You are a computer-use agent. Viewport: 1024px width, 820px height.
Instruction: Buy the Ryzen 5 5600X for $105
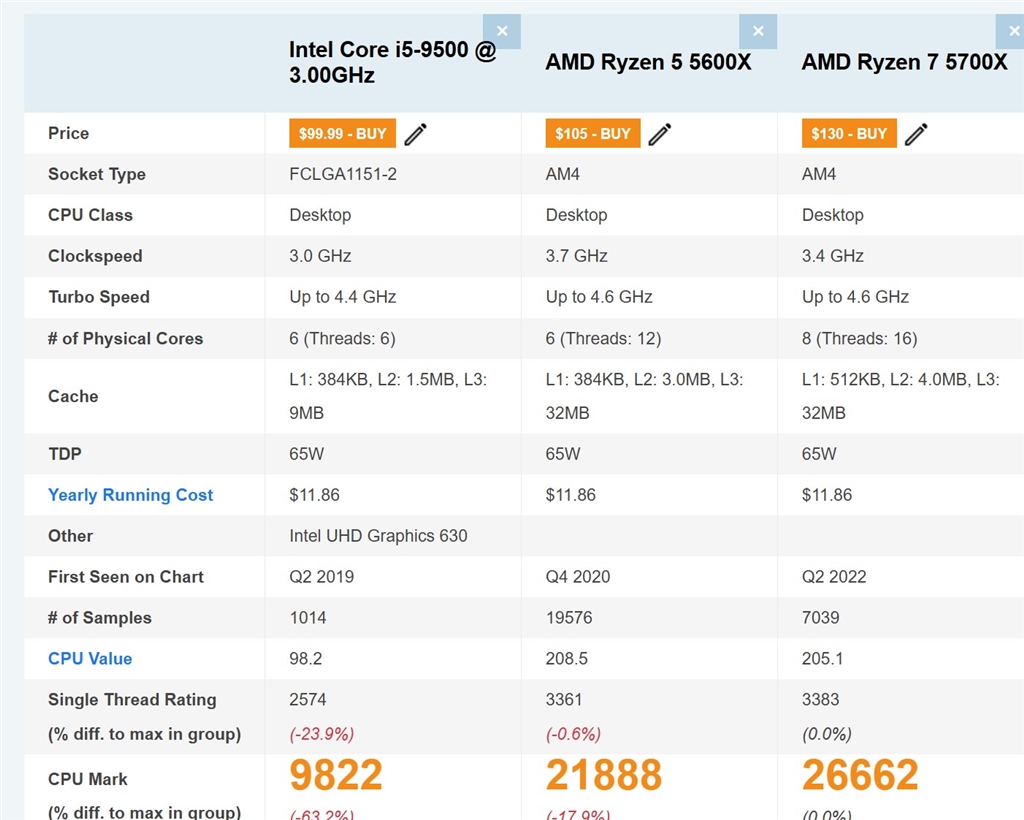point(593,134)
